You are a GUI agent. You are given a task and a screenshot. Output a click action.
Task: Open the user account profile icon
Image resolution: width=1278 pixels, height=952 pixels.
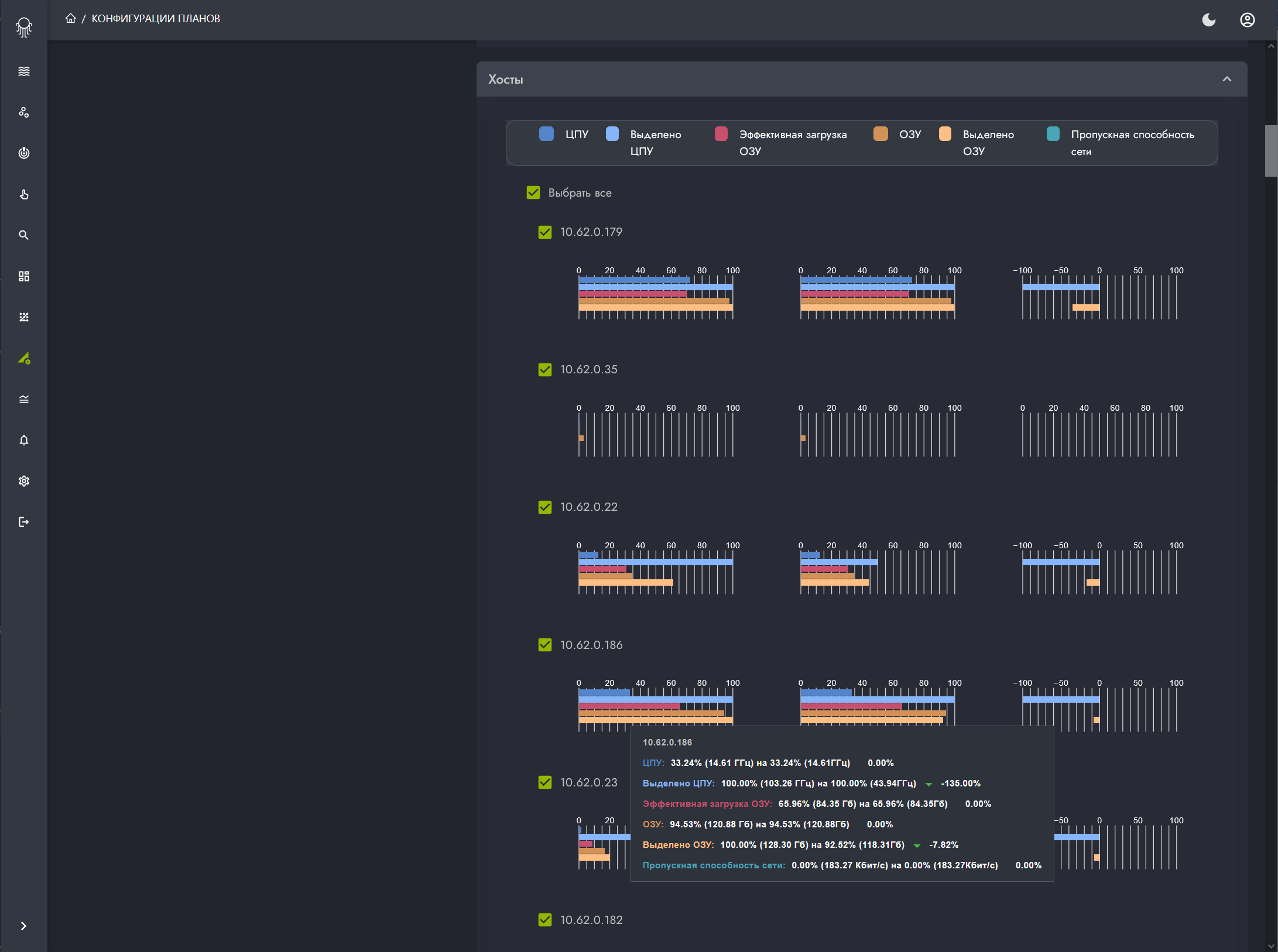pos(1248,20)
